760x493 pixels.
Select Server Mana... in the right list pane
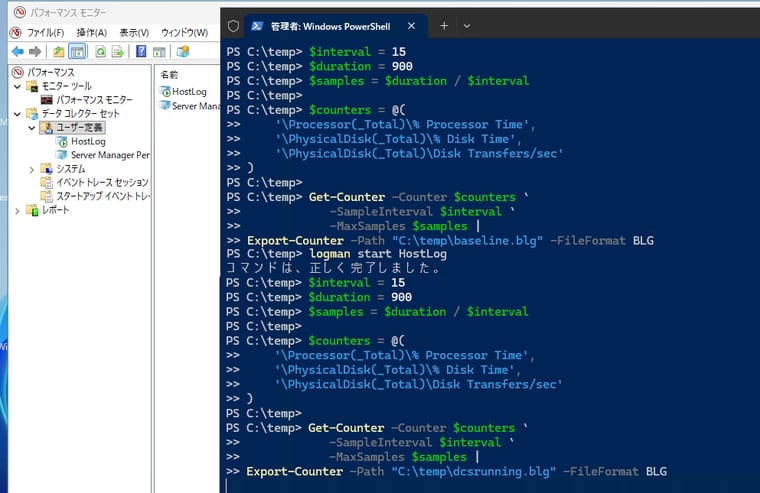point(195,106)
